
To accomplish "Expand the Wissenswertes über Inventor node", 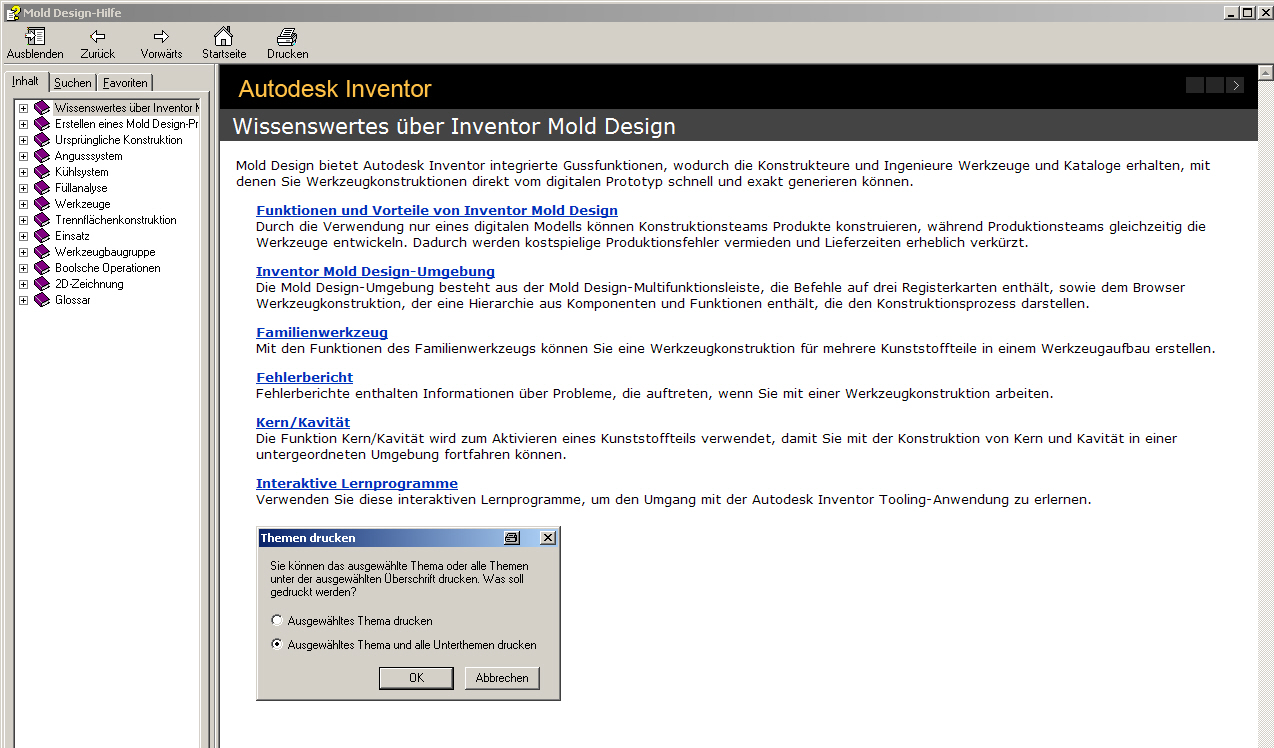I will pyautogui.click(x=23, y=108).
